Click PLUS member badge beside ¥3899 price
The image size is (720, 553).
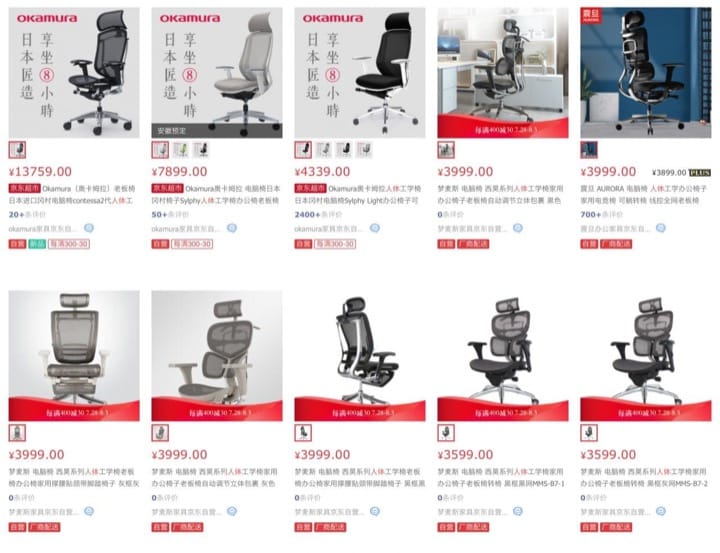pos(700,173)
